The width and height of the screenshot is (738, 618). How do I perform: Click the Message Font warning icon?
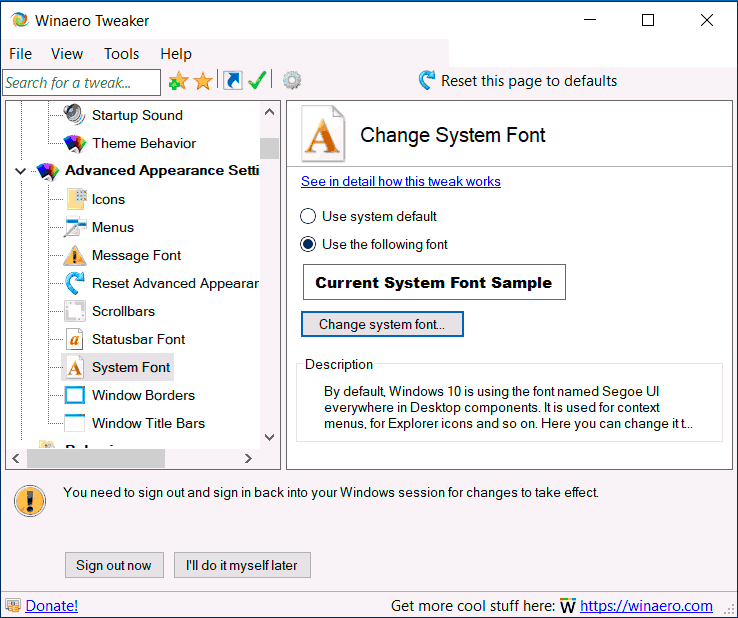pos(75,255)
